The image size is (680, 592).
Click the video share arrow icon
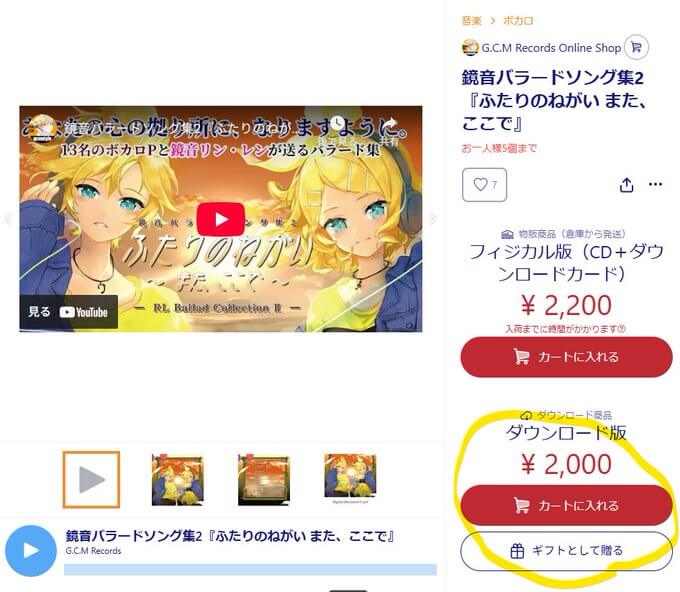pyautogui.click(x=389, y=123)
